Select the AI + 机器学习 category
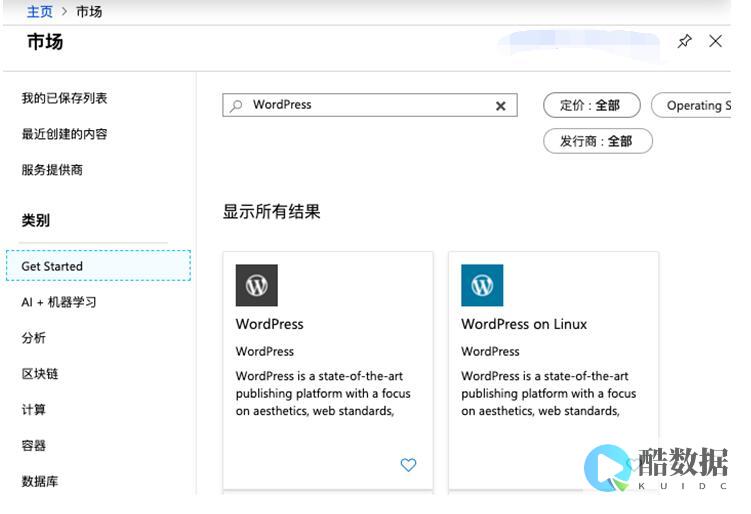The width and height of the screenshot is (751, 514). click(x=59, y=302)
